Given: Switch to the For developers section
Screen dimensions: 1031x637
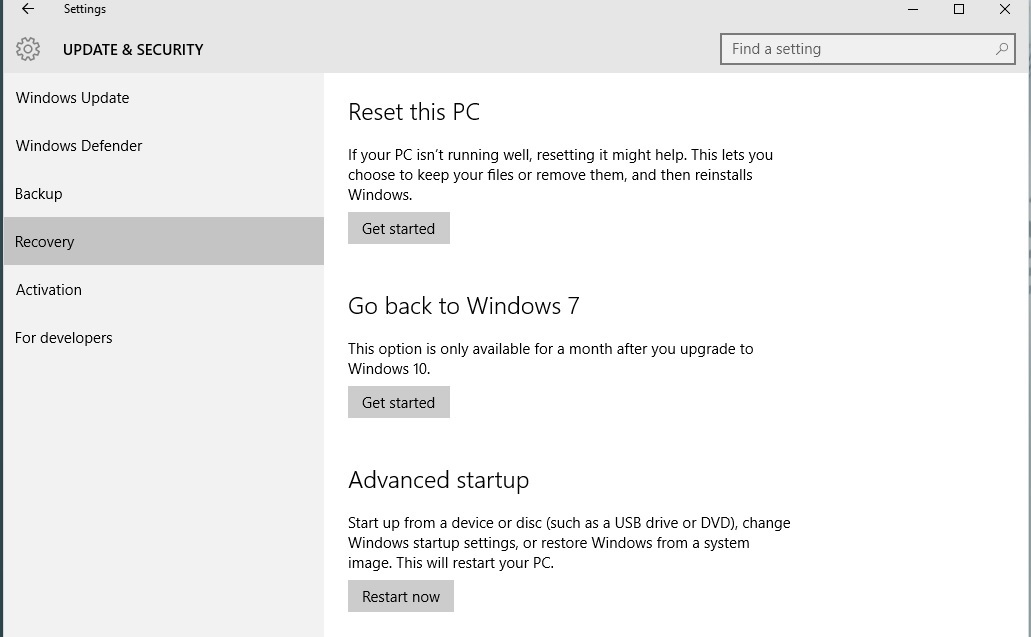Looking at the screenshot, I should [x=64, y=338].
